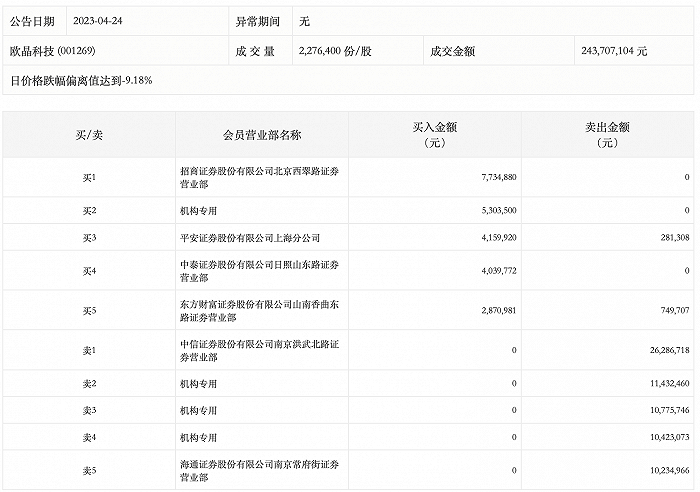Click sell amount 10,775,746
The image size is (700, 492).
point(670,410)
